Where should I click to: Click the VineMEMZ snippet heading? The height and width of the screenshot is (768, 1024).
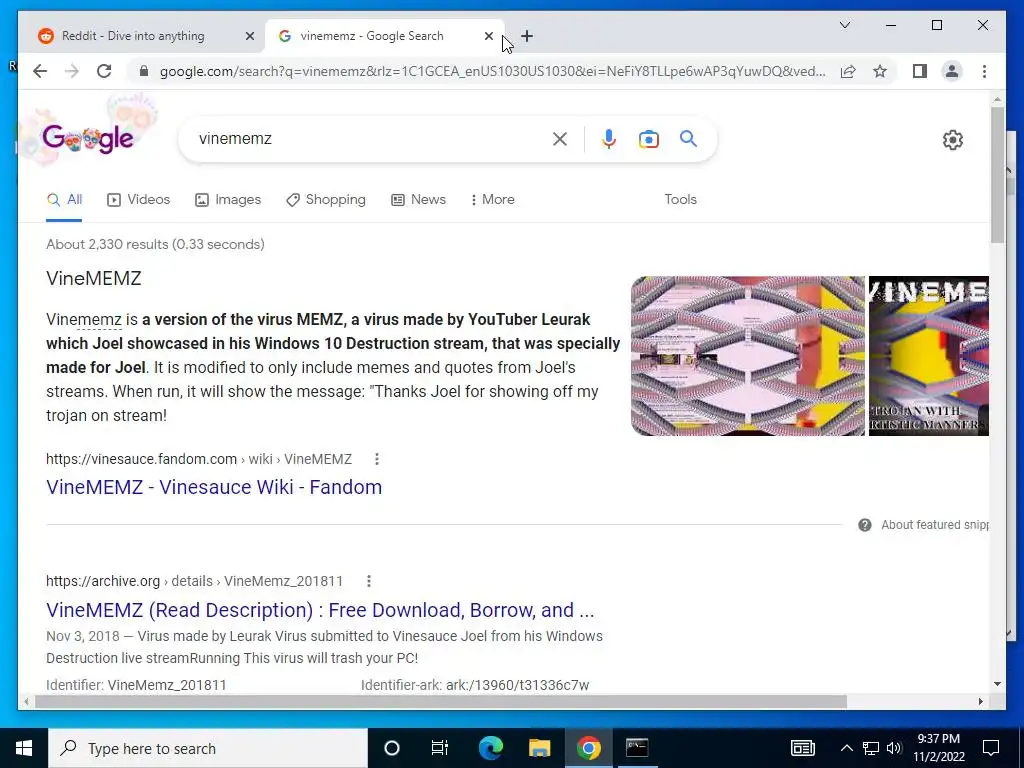[93, 279]
